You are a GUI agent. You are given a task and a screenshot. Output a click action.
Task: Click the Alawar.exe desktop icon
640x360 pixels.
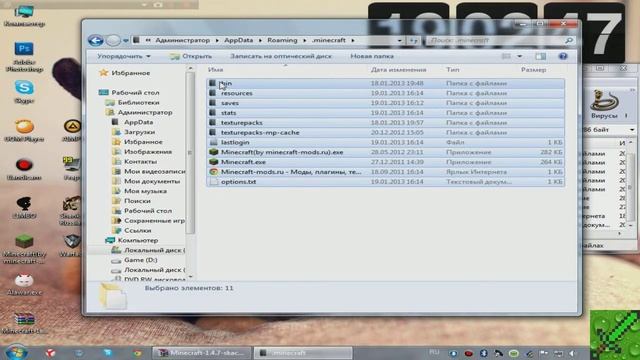tap(24, 284)
